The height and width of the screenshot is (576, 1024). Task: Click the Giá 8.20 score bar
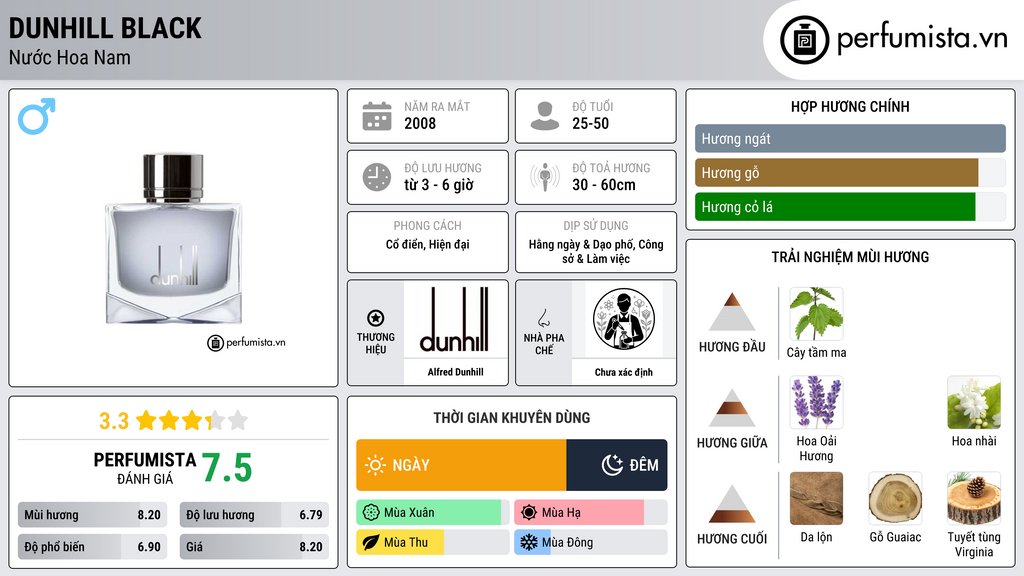(254, 547)
